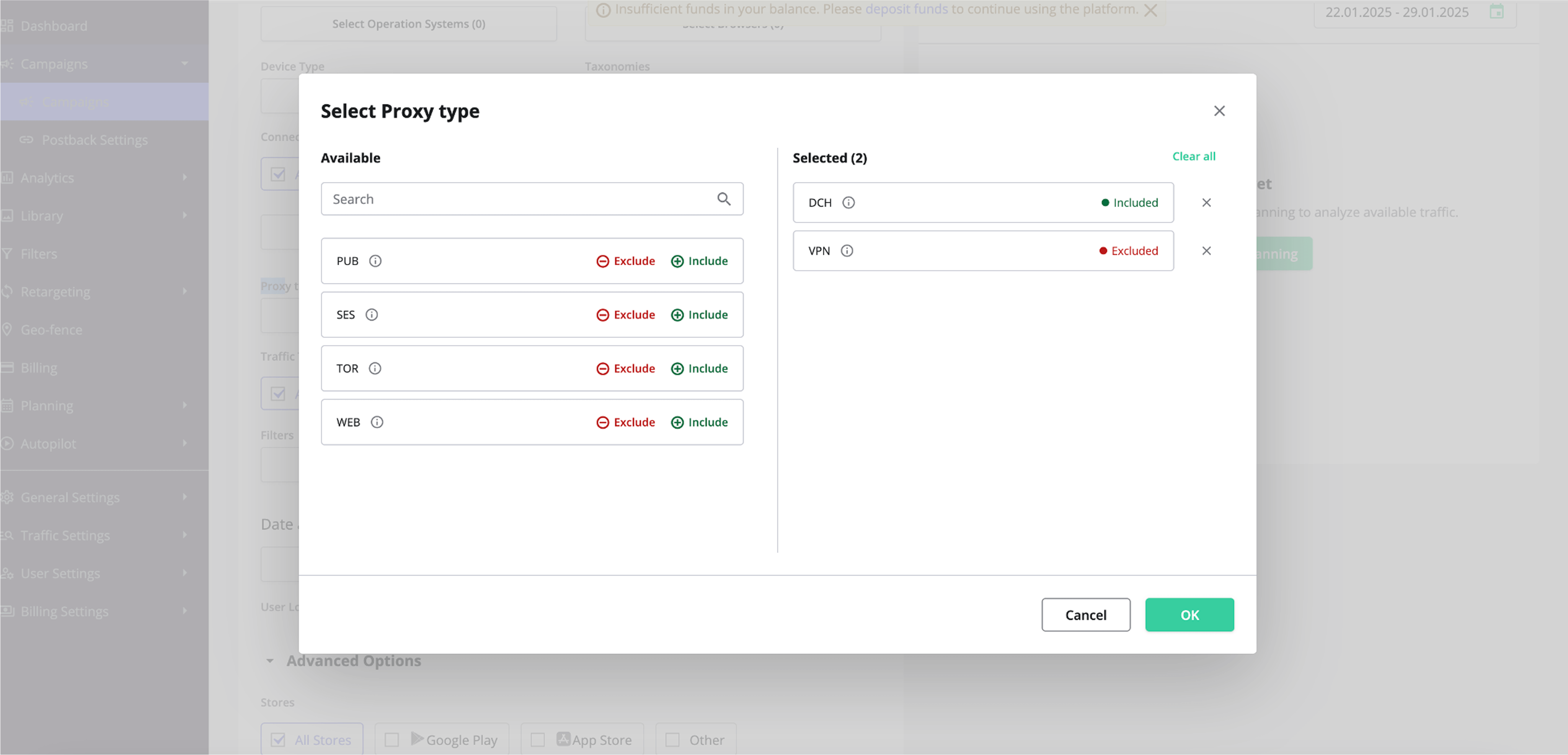Click the VPN Excluded status label

1129,251
